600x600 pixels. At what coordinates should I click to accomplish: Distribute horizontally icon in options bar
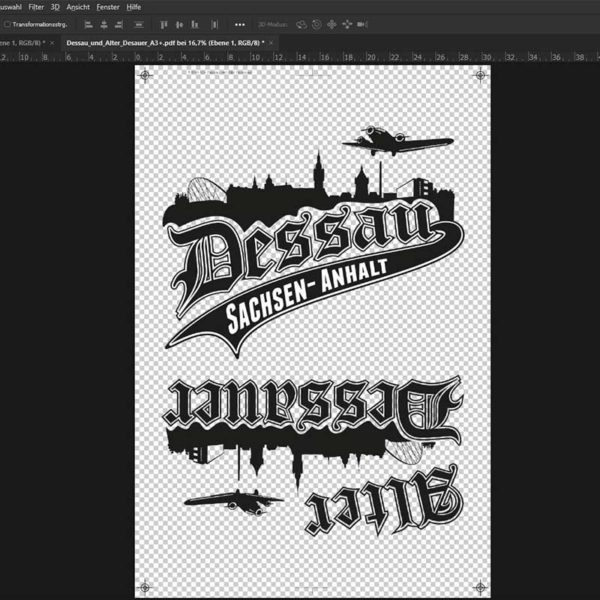pyautogui.click(x=215, y=25)
